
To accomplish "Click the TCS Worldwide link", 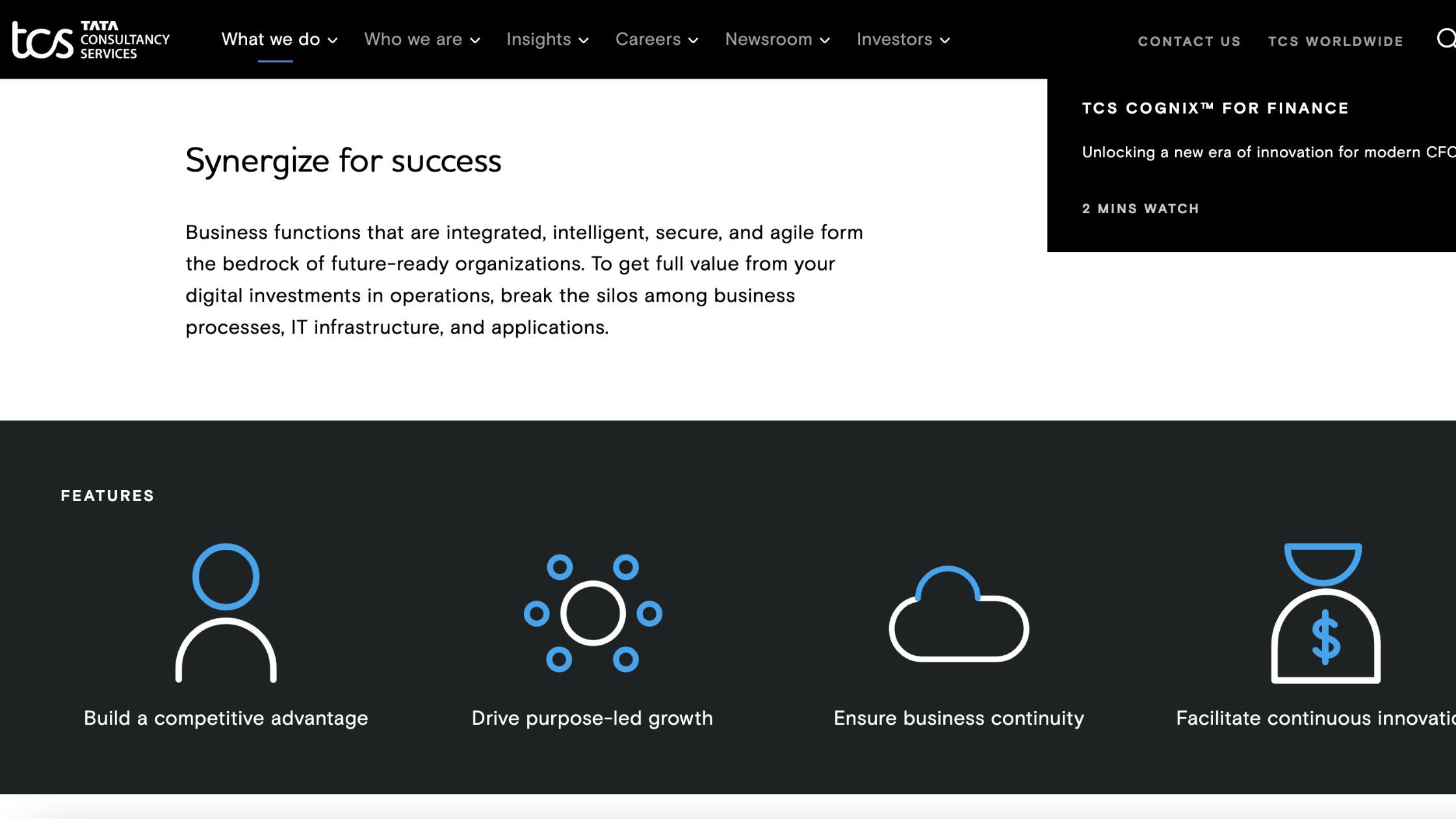I will tap(1335, 41).
